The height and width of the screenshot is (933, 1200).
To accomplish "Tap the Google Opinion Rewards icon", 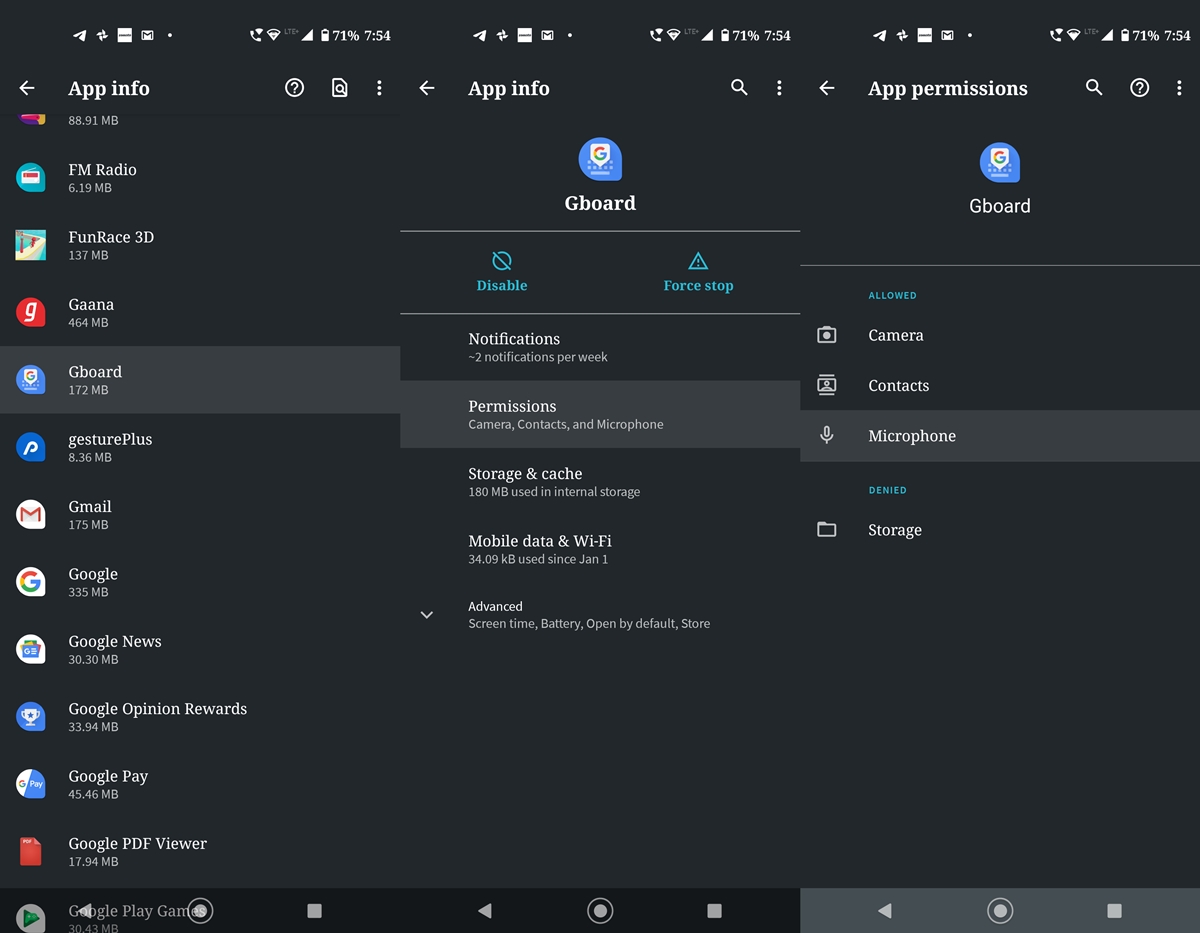I will (31, 716).
